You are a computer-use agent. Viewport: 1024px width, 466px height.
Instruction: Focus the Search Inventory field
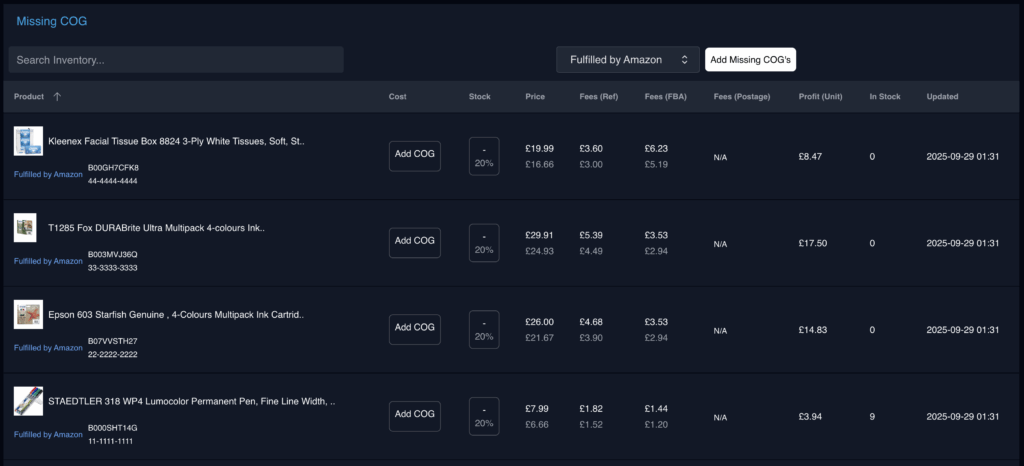click(176, 60)
